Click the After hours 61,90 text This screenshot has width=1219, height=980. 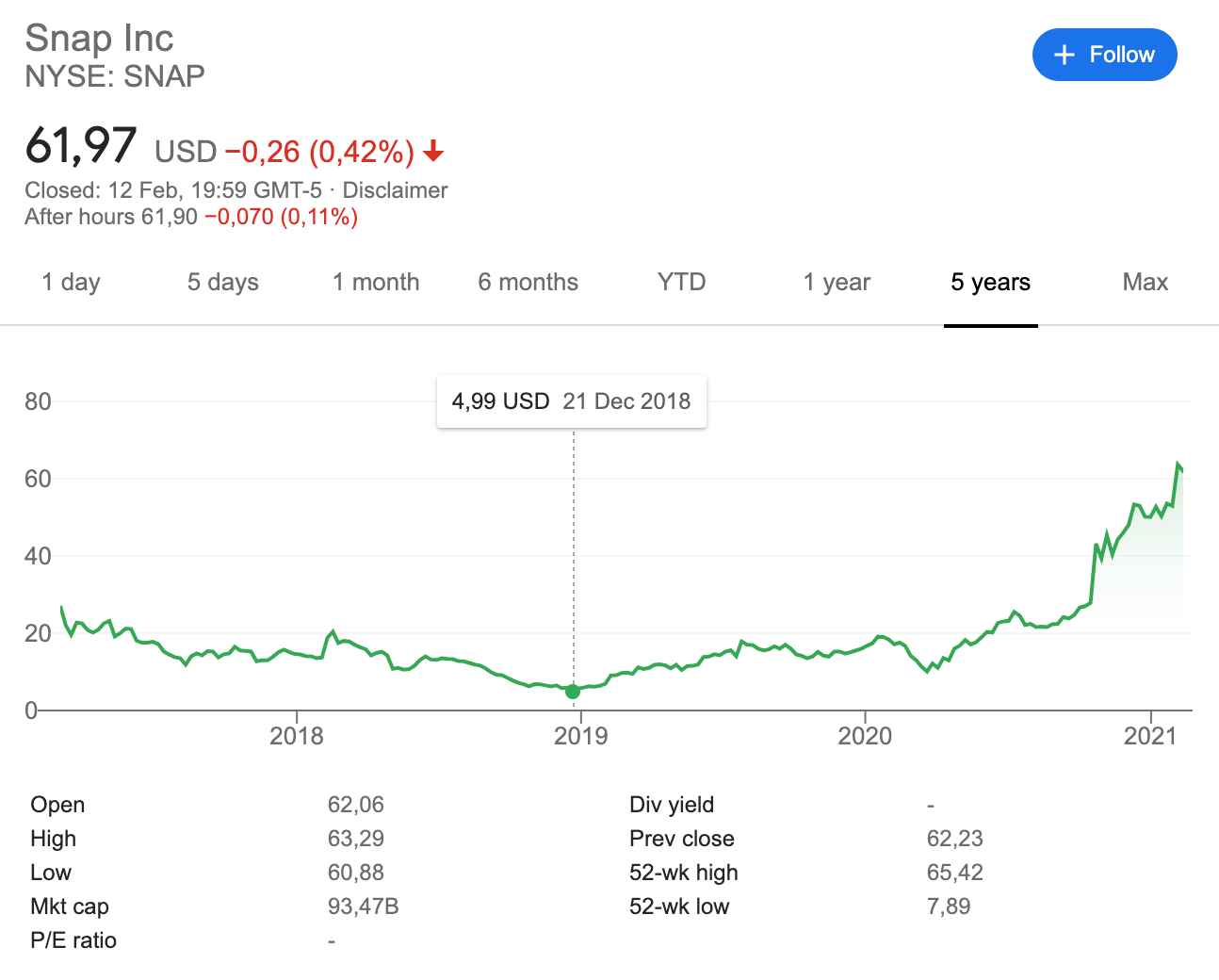tap(111, 217)
